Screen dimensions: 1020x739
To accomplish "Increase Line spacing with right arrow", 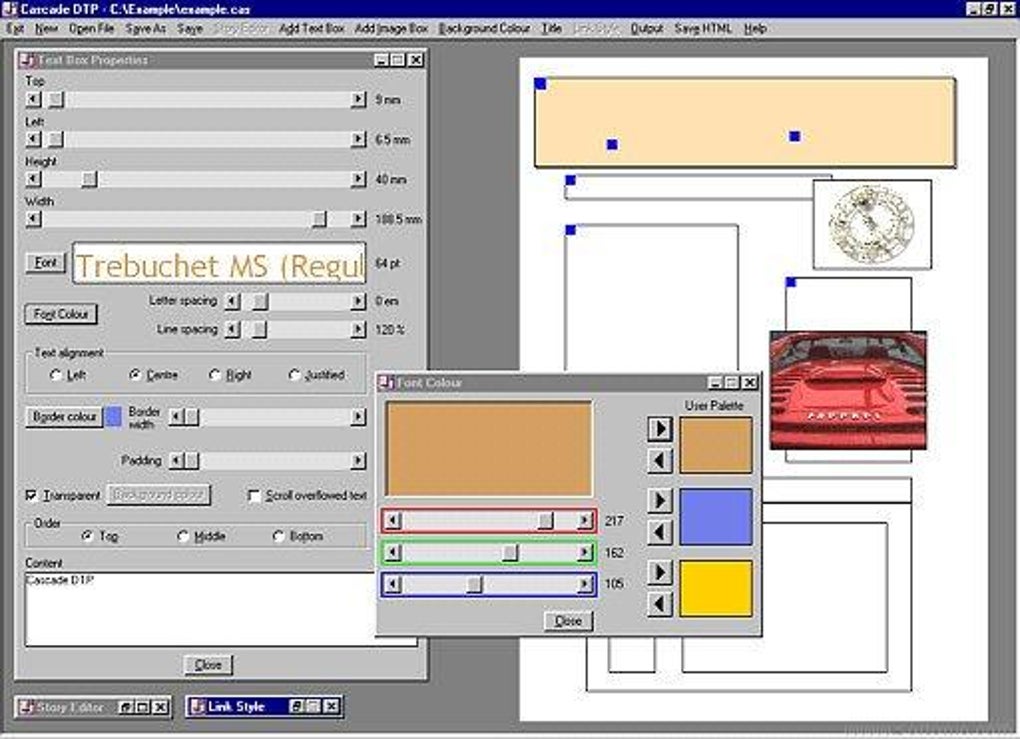I will click(358, 330).
